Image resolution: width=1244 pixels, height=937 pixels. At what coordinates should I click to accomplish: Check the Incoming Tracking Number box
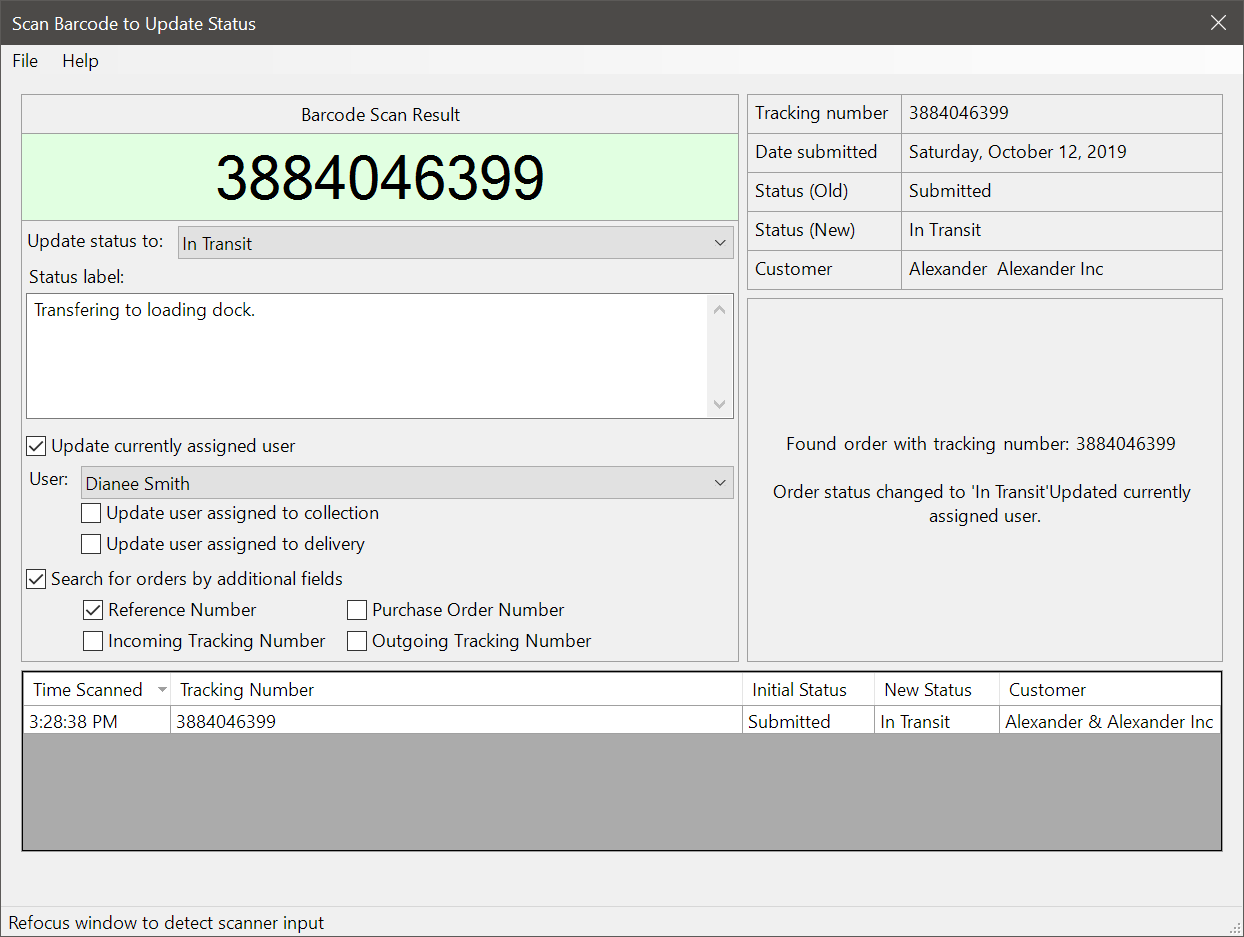pyautogui.click(x=93, y=641)
